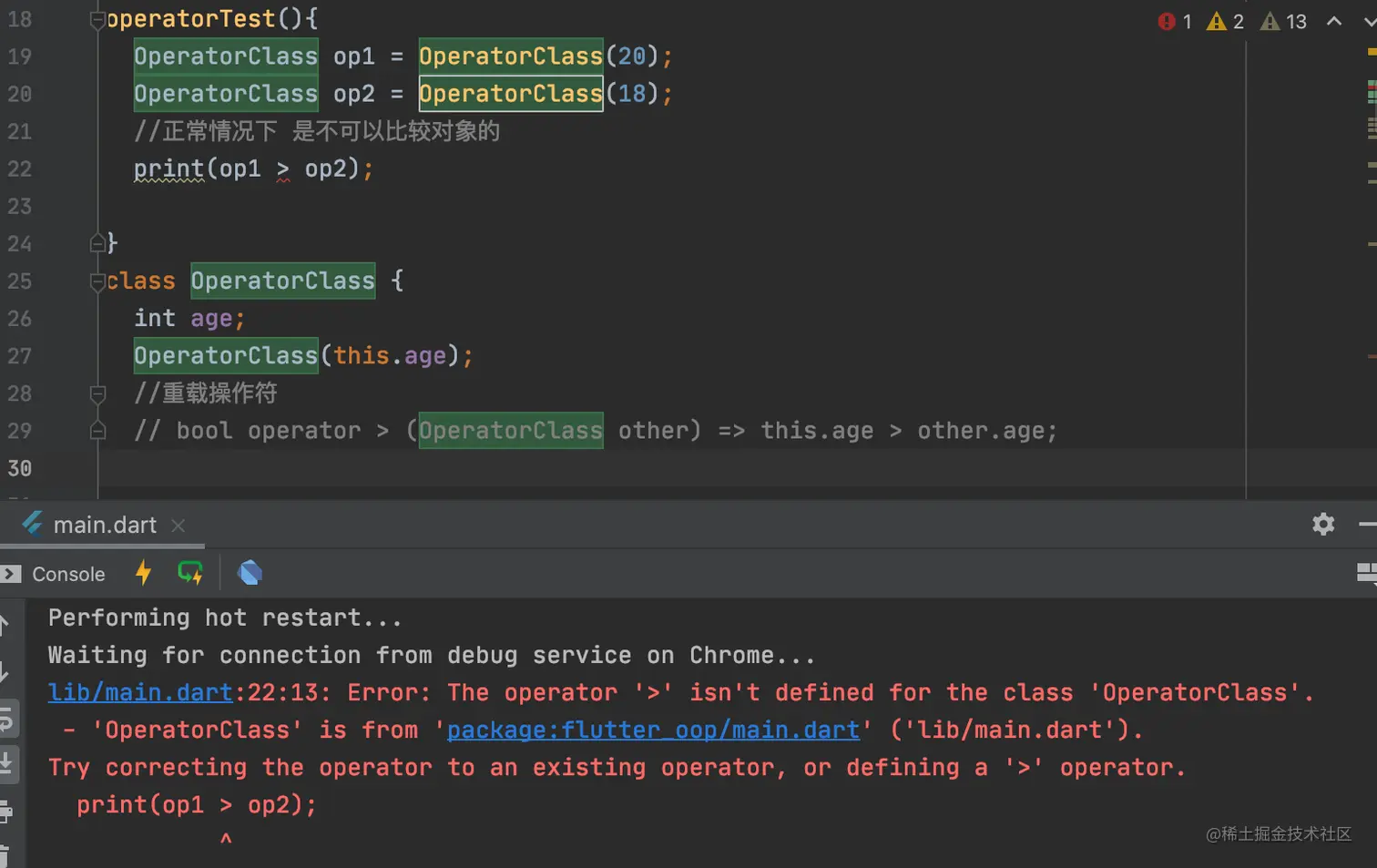Viewport: 1377px width, 868px height.
Task: Click the OperatorClass constructor on line 27
Action: [226, 355]
